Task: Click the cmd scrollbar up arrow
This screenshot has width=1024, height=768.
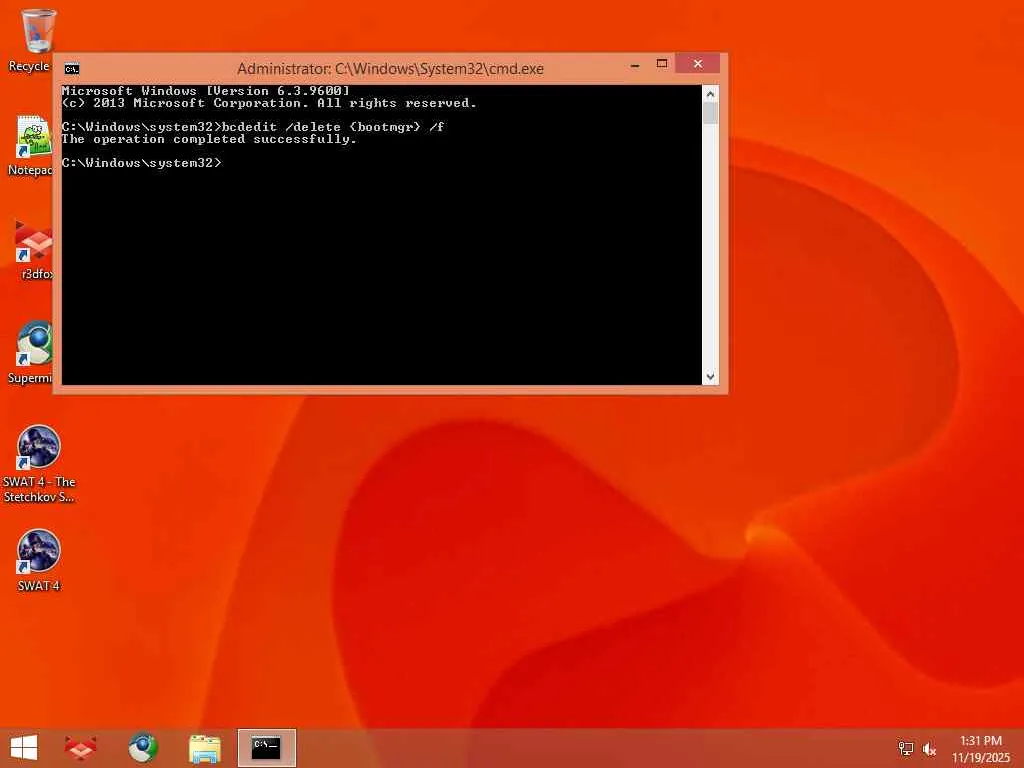Action: coord(711,94)
